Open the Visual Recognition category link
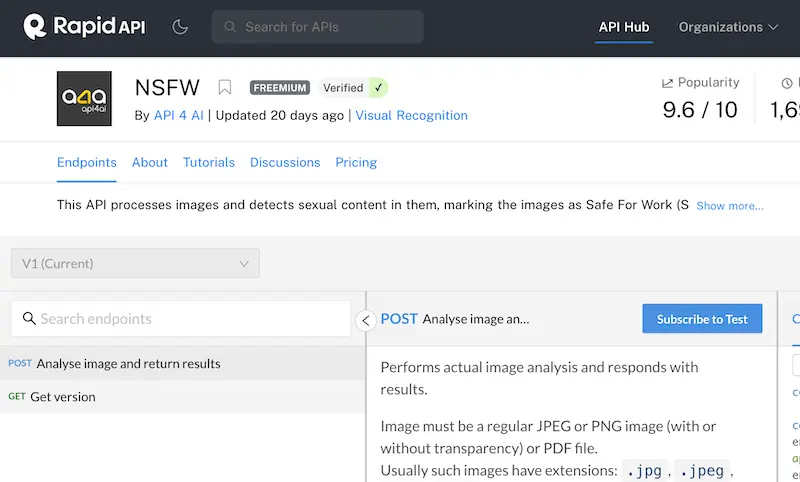Image resolution: width=800 pixels, height=482 pixels. [x=411, y=115]
